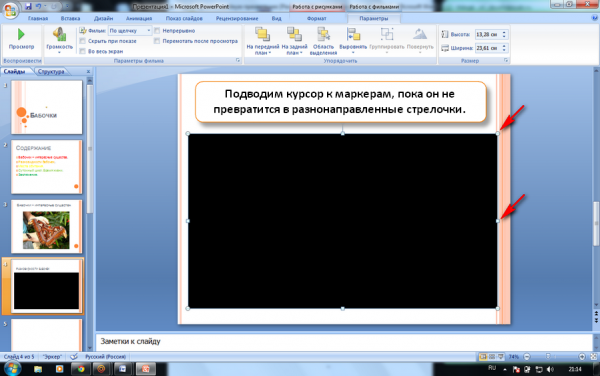
Task: Zoom out with the minus button
Action: [x=527, y=357]
